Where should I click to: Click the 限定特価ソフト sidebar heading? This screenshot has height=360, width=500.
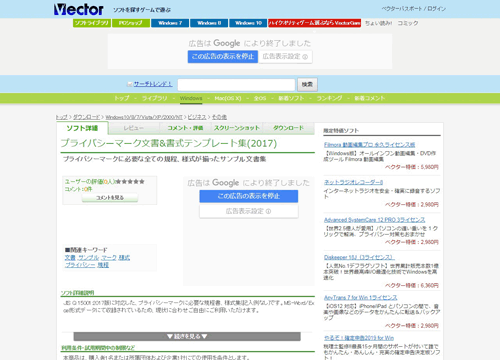pos(341,131)
